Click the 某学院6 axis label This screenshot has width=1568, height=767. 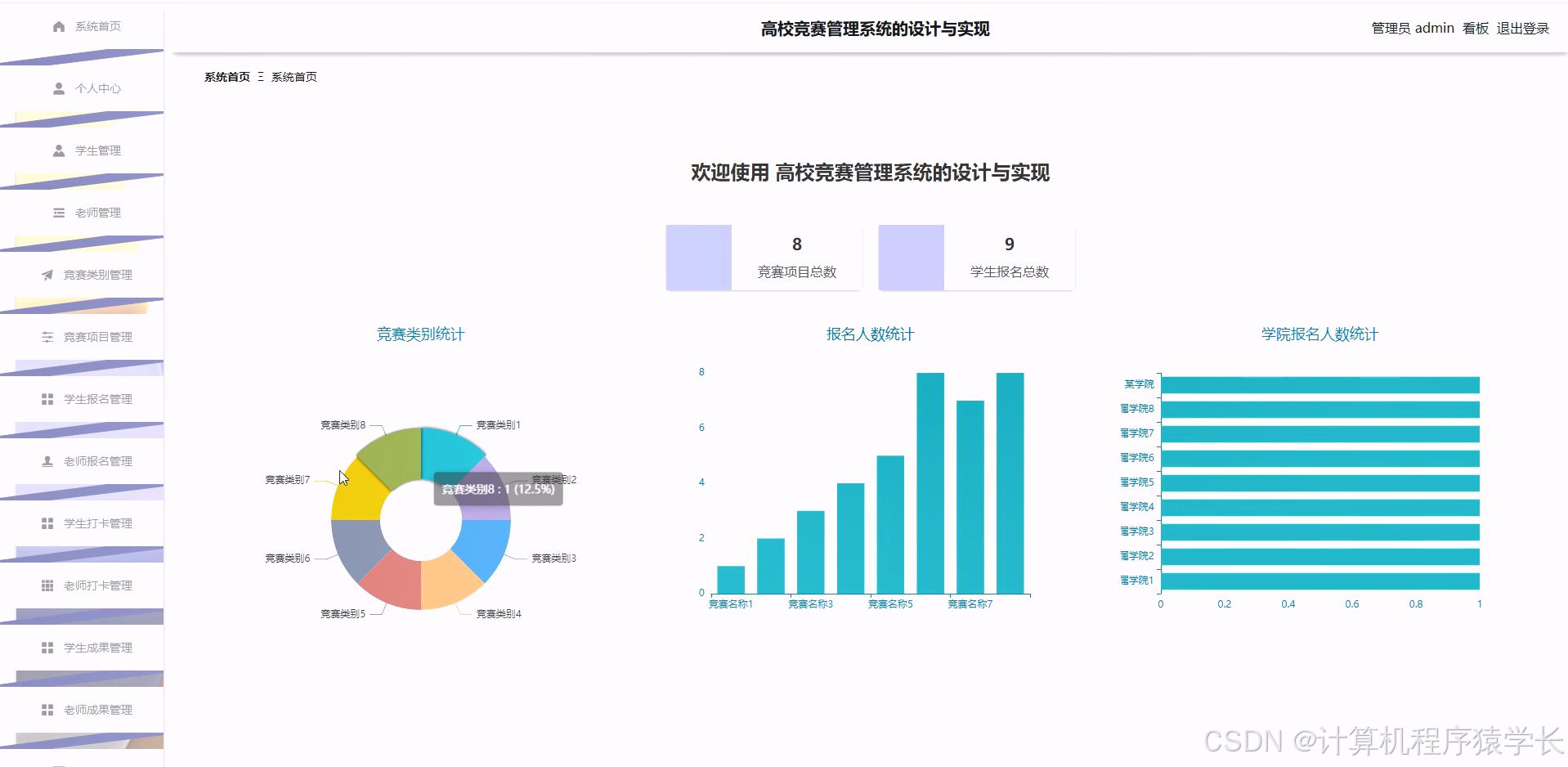1137,458
